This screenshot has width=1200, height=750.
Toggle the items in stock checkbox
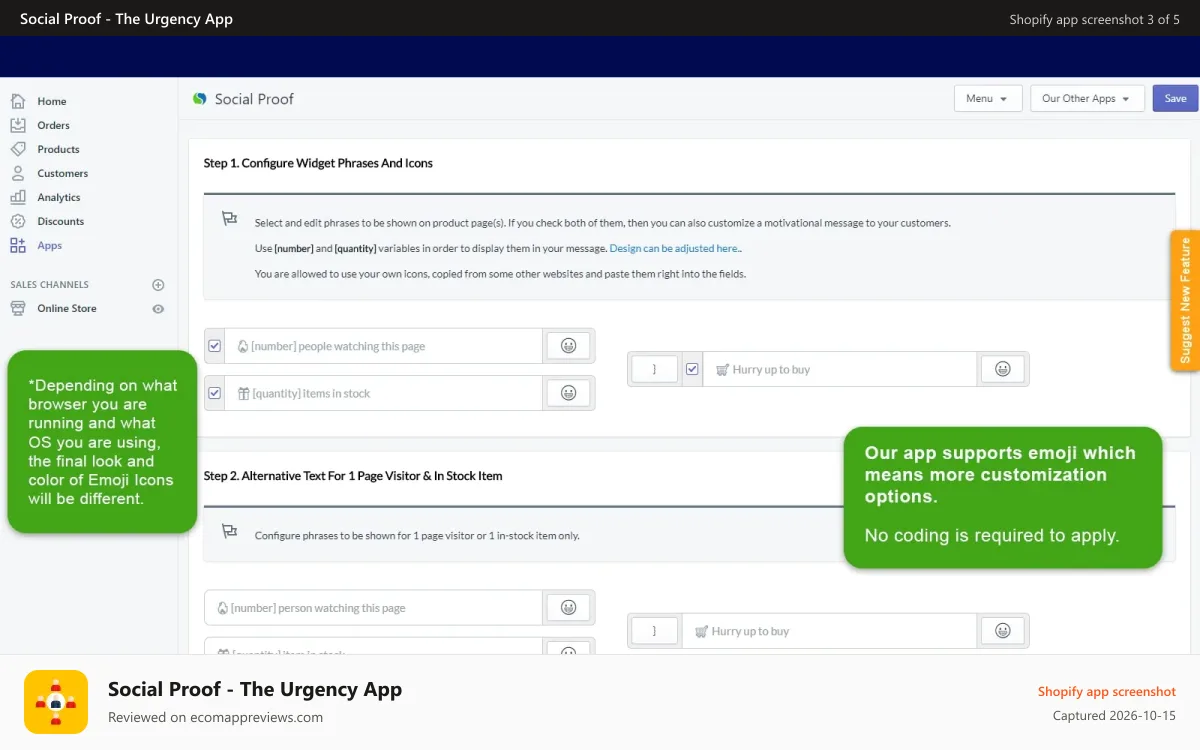pyautogui.click(x=214, y=393)
